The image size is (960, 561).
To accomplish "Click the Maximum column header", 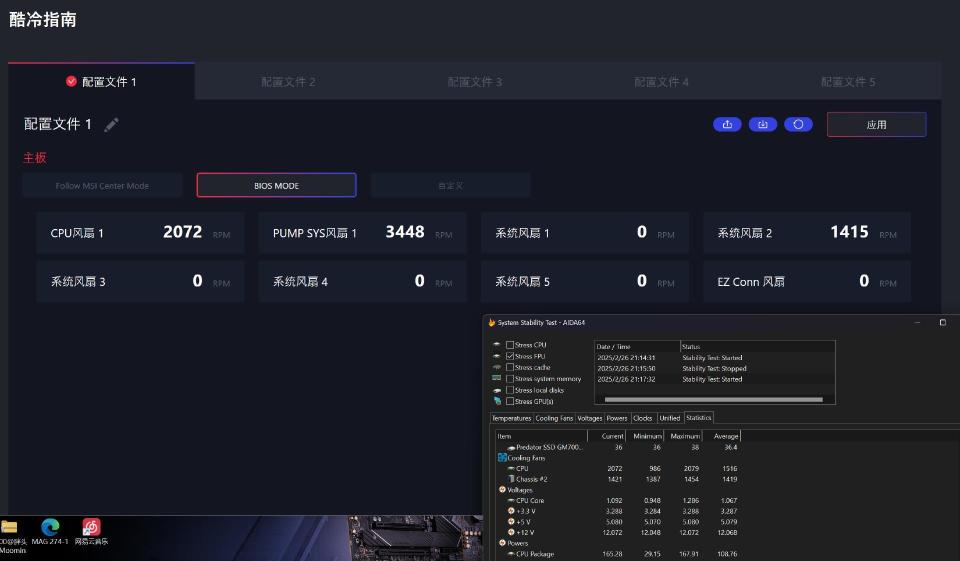I will pos(683,436).
